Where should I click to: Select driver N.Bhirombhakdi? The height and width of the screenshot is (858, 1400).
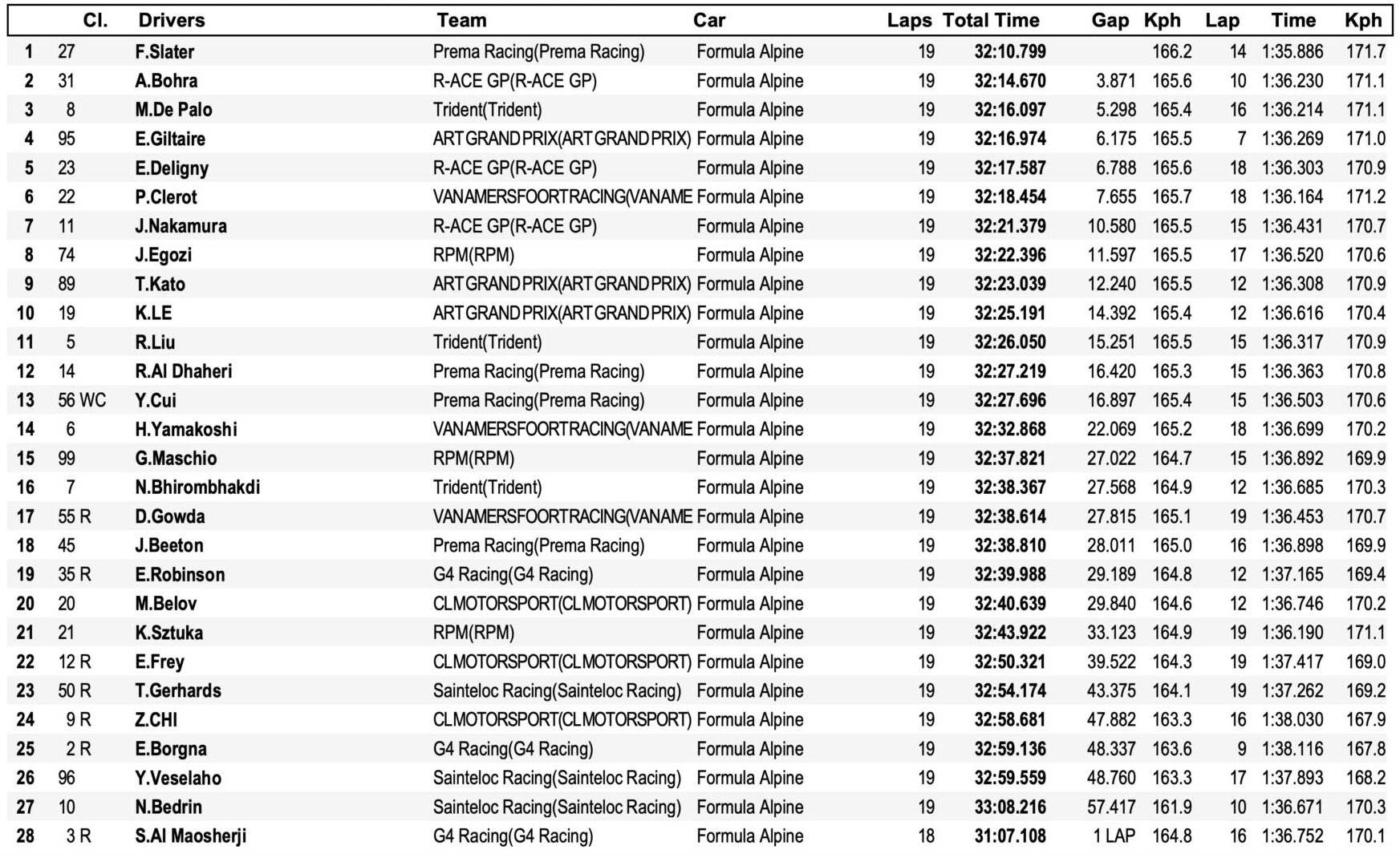(x=197, y=488)
